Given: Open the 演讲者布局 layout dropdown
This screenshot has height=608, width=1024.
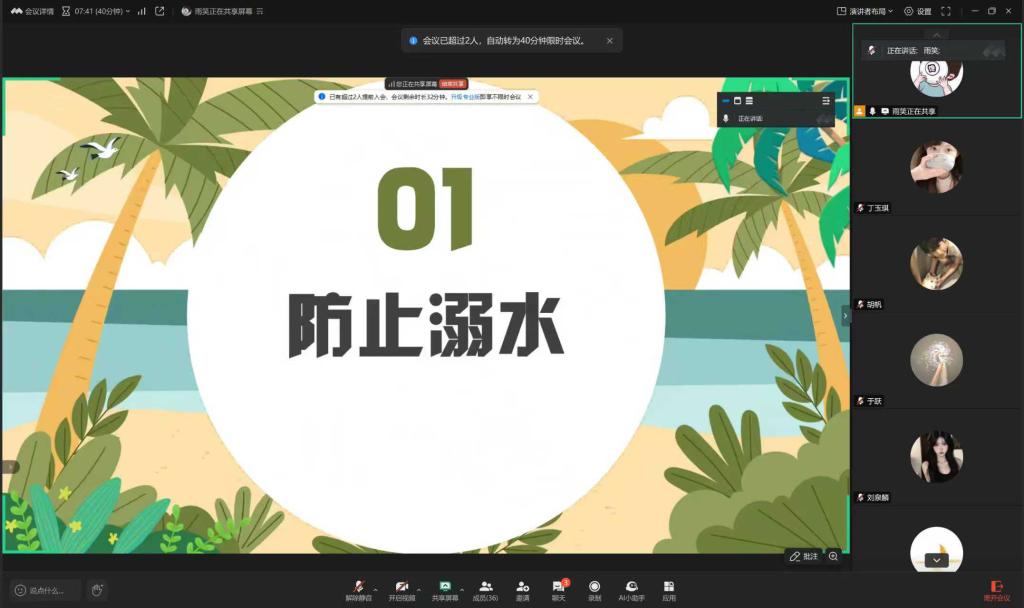Looking at the screenshot, I should pos(865,11).
